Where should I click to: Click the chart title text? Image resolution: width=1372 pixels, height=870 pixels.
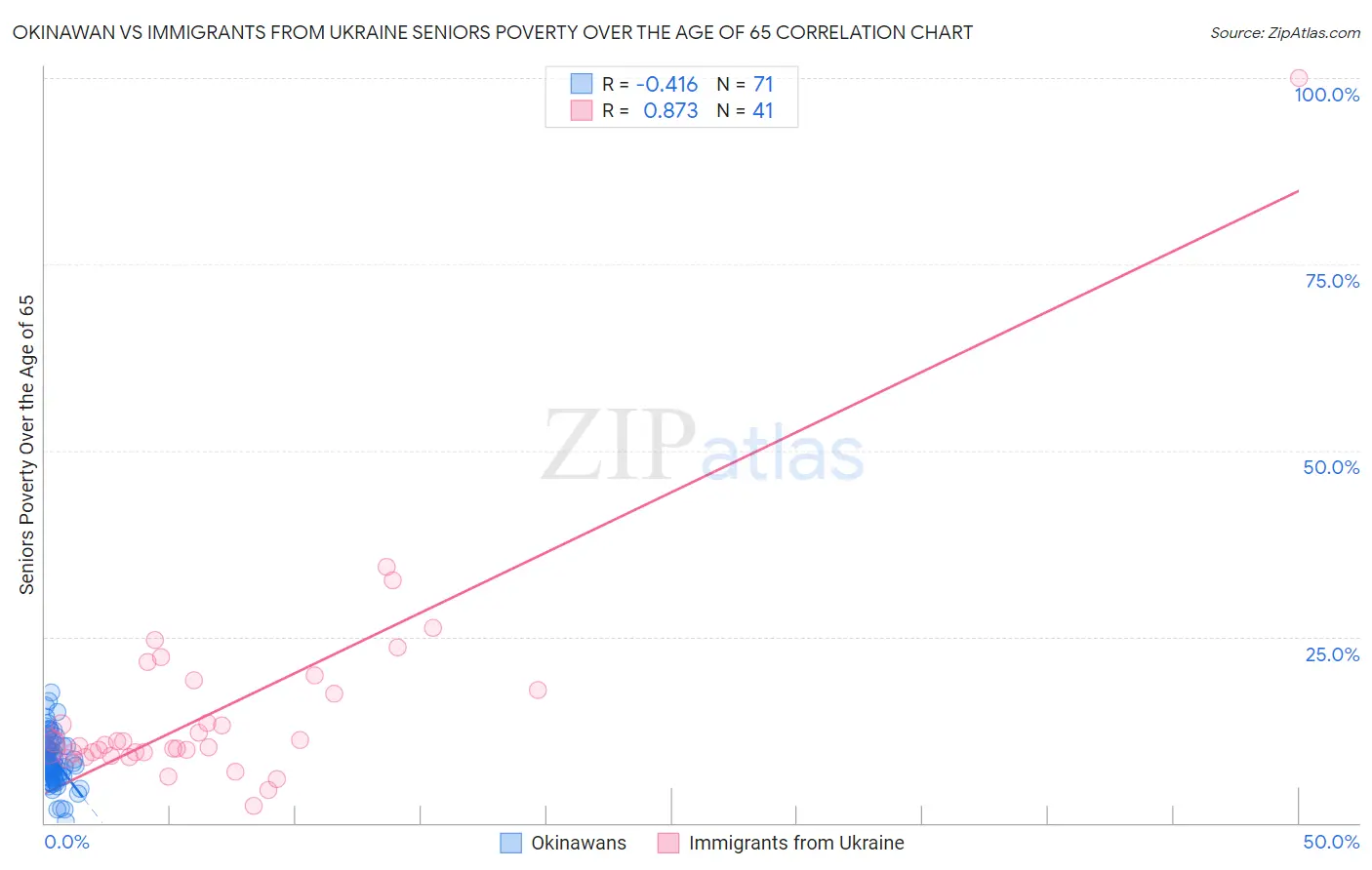pyautogui.click(x=492, y=33)
